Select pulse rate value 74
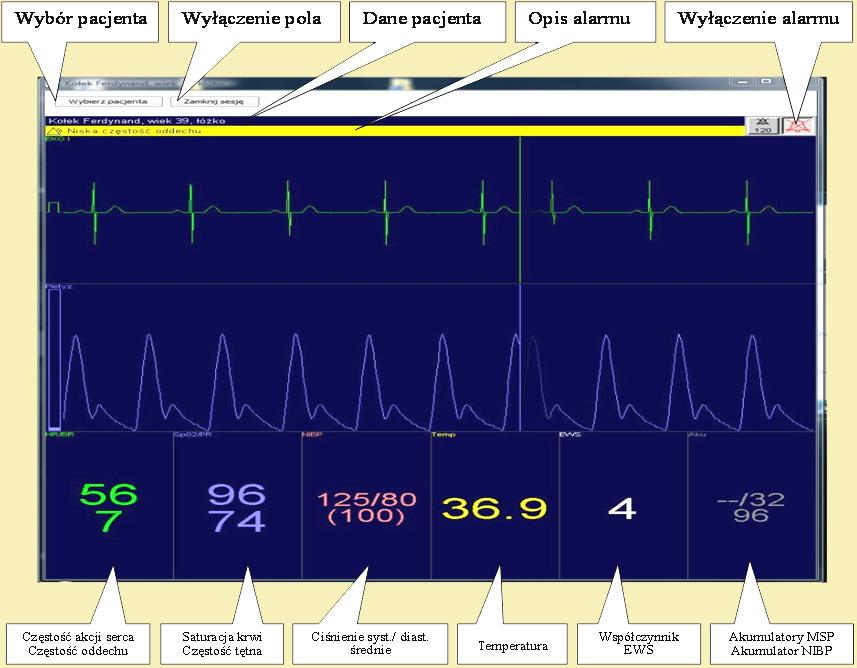Screen dimensions: 857x668 coord(236,521)
